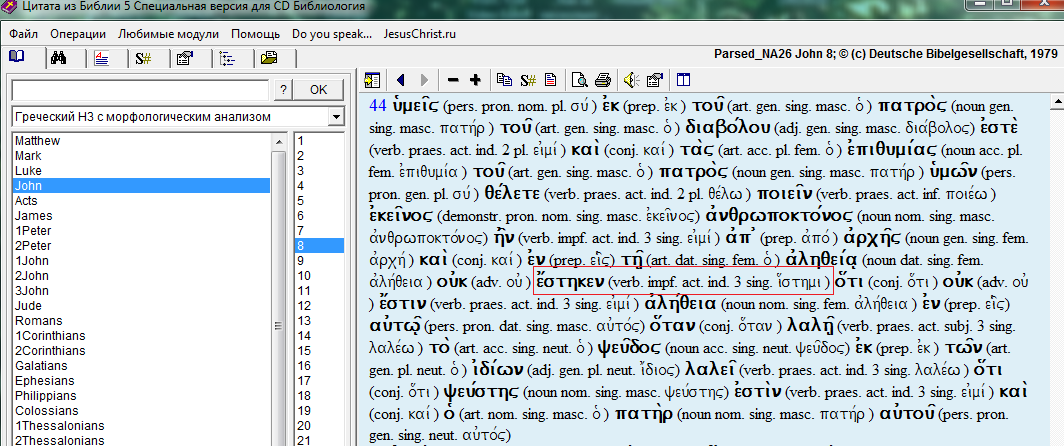Toggle the navigation panel icon
This screenshot has height=446, width=1064.
point(372,80)
